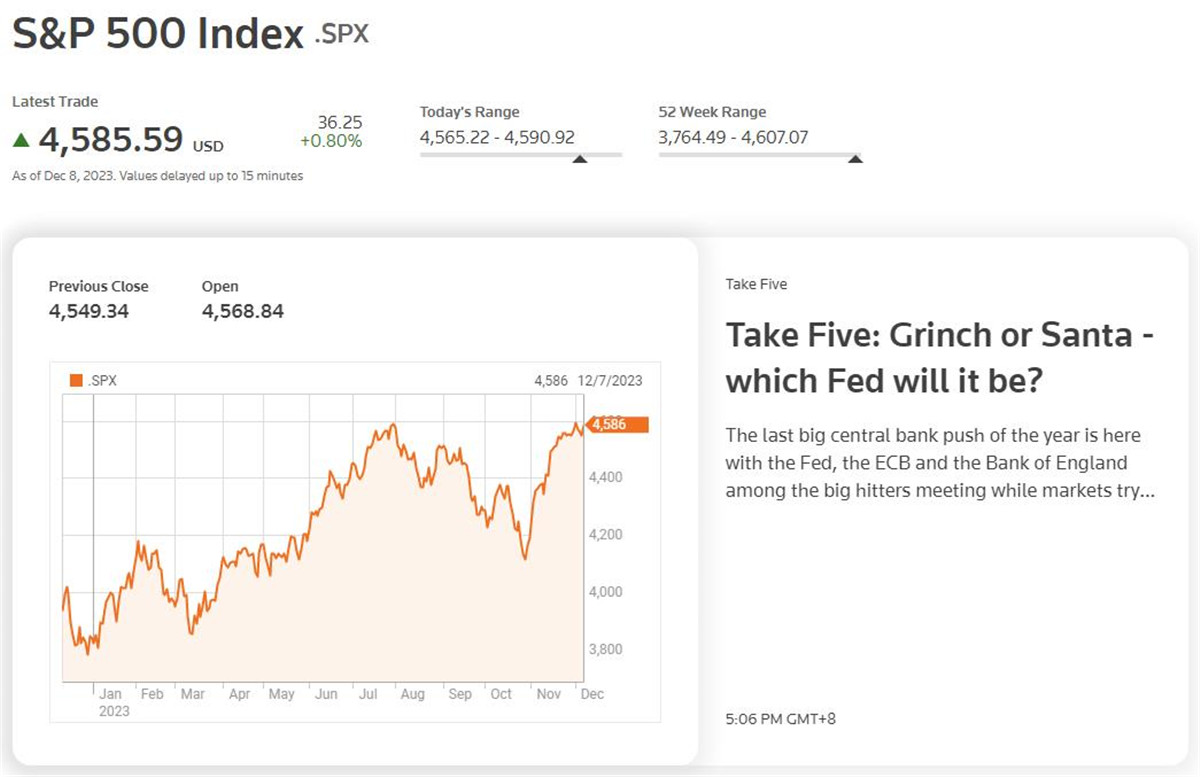Open the Grinch or Santa Fed headline
The height and width of the screenshot is (777, 1200).
pyautogui.click(x=940, y=357)
